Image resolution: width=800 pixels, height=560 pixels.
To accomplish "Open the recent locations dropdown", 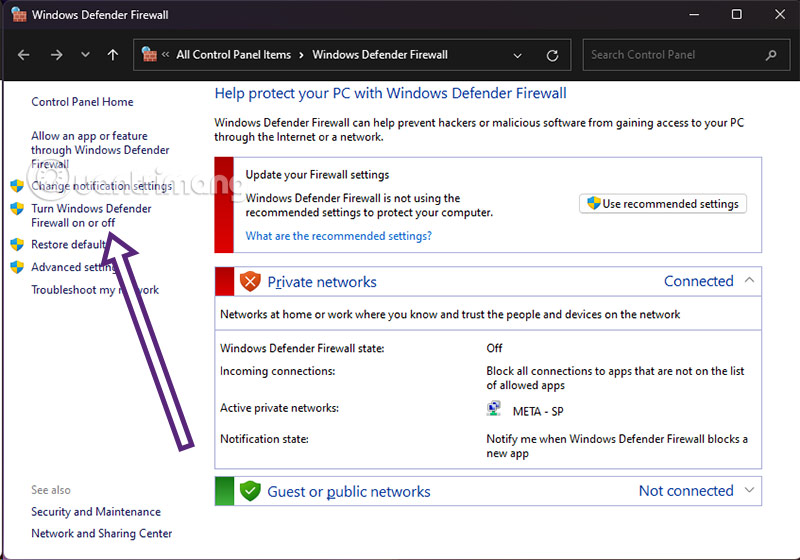I will [84, 55].
